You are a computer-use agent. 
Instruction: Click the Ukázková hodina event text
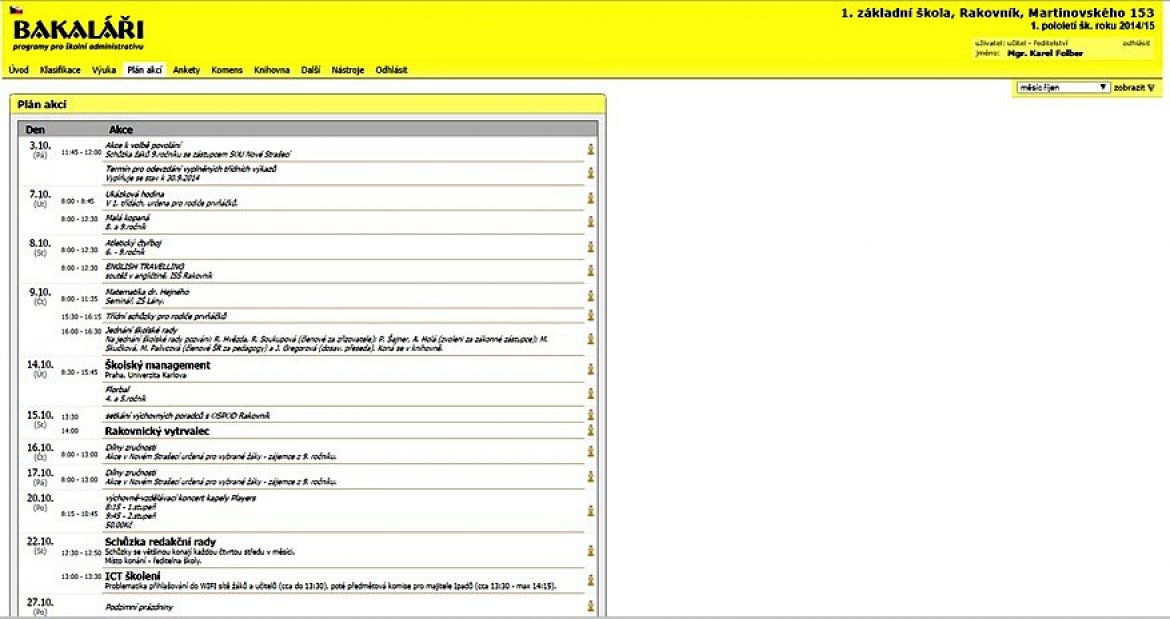(134, 194)
